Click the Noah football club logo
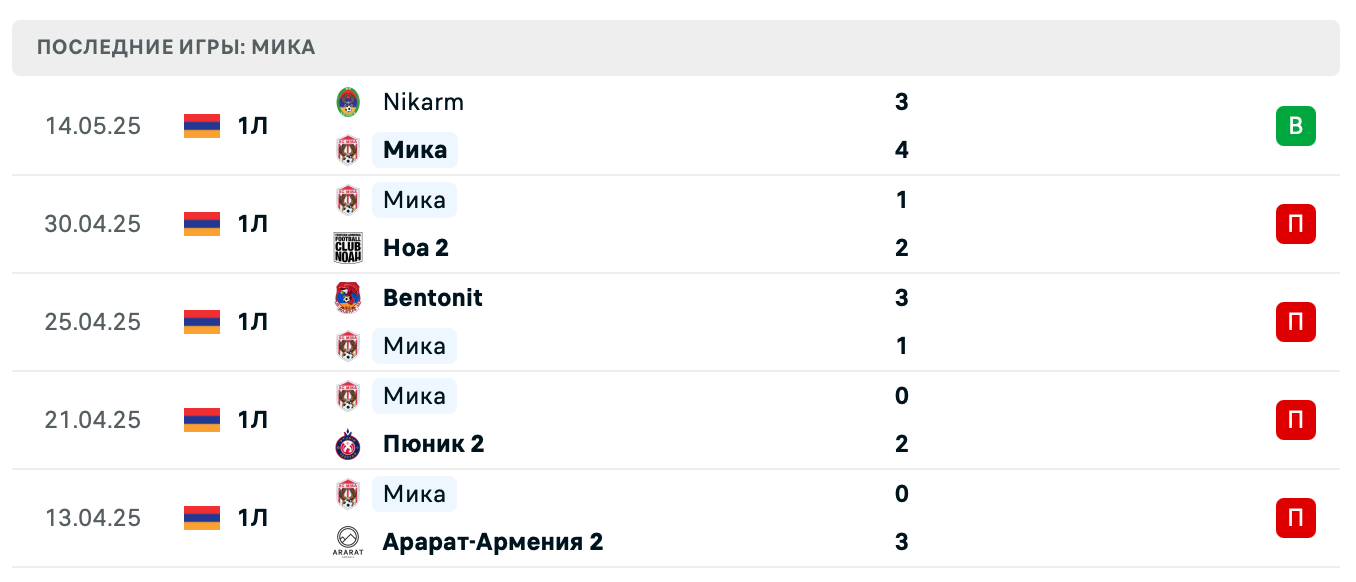This screenshot has height=582, width=1356. [x=347, y=248]
